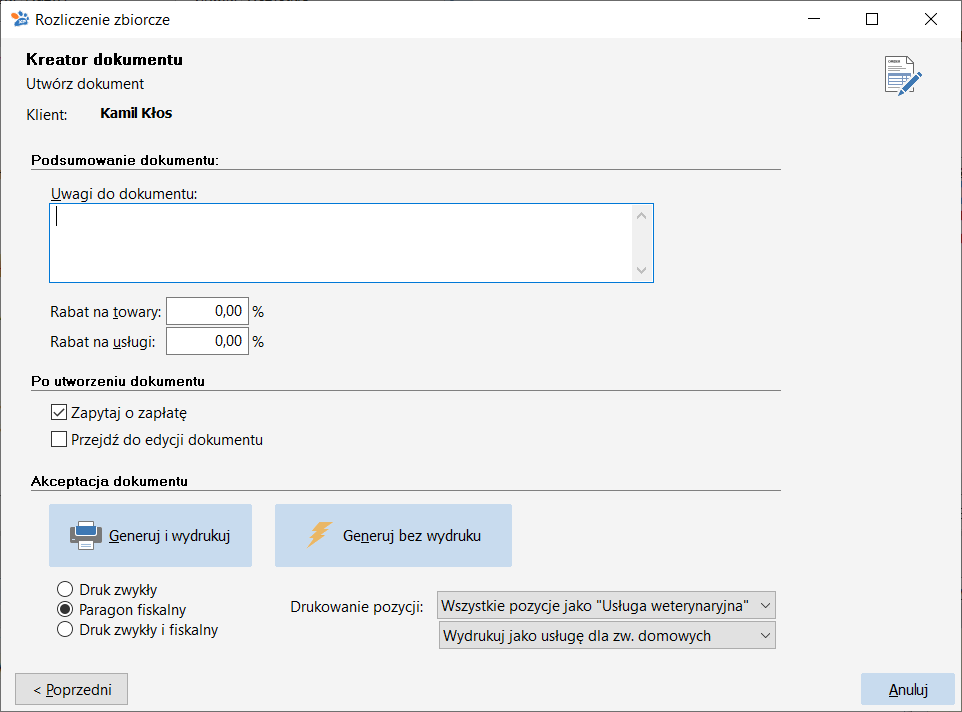The height and width of the screenshot is (712, 962).
Task: Select the Druk zwykły radio option
Action: pos(65,589)
